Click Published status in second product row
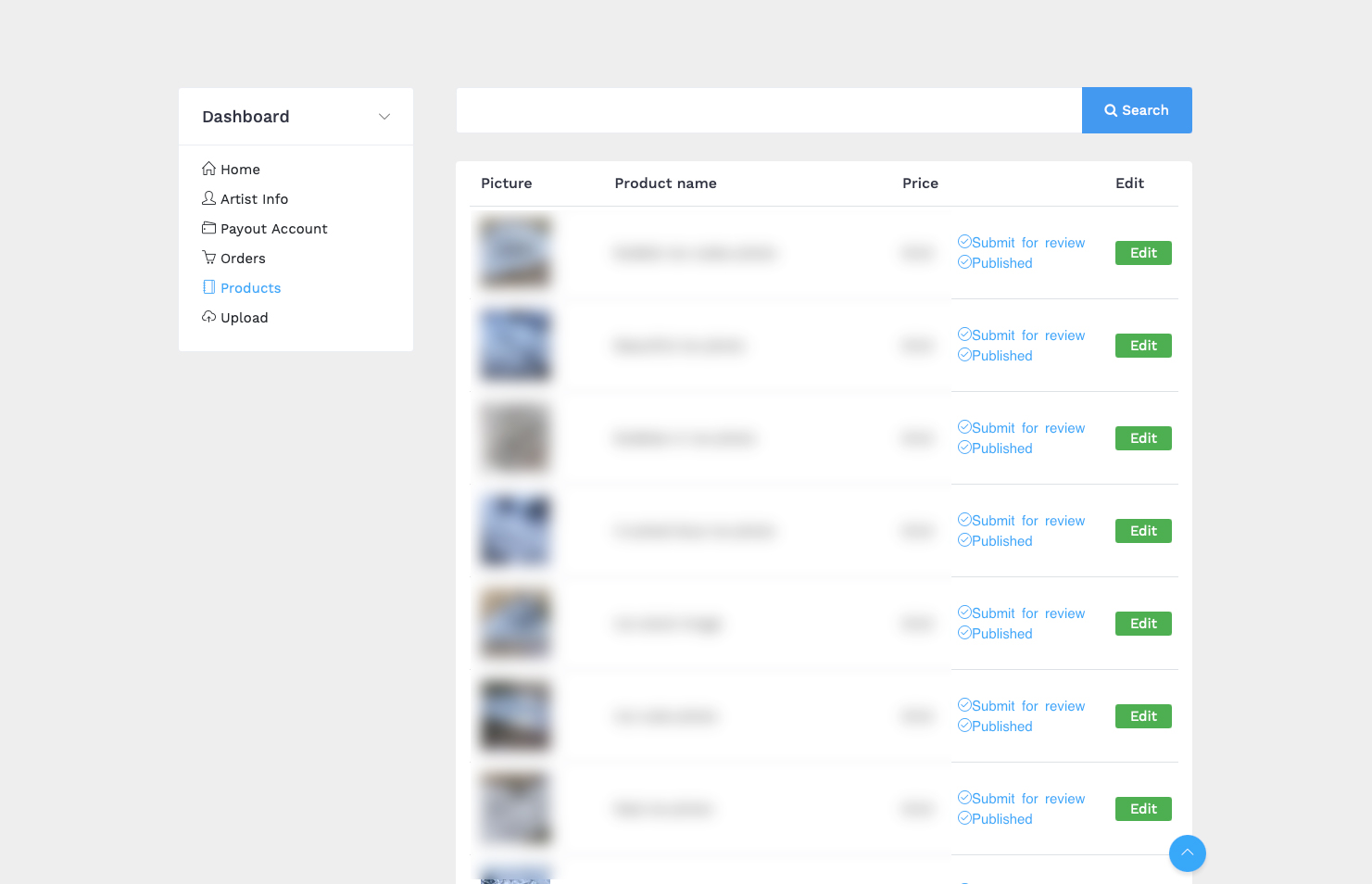Image resolution: width=1372 pixels, height=884 pixels. click(995, 356)
